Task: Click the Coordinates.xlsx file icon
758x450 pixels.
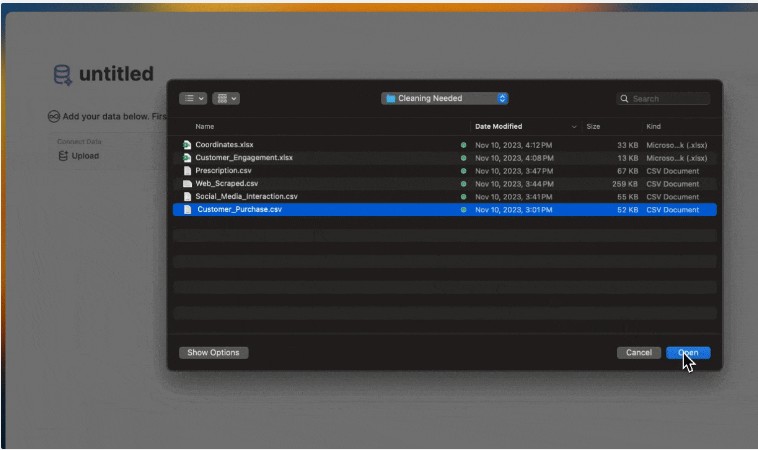Action: [x=187, y=145]
